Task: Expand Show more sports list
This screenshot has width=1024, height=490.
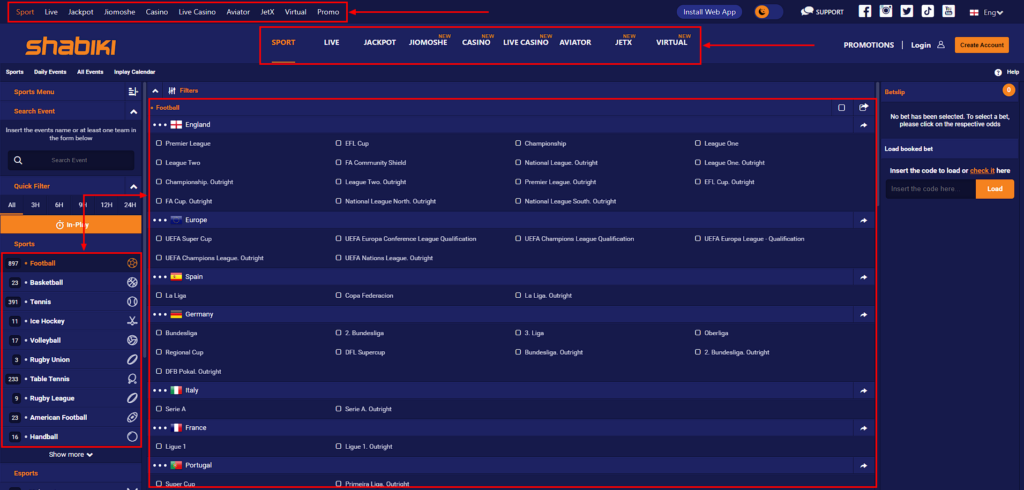Action: click(71, 455)
